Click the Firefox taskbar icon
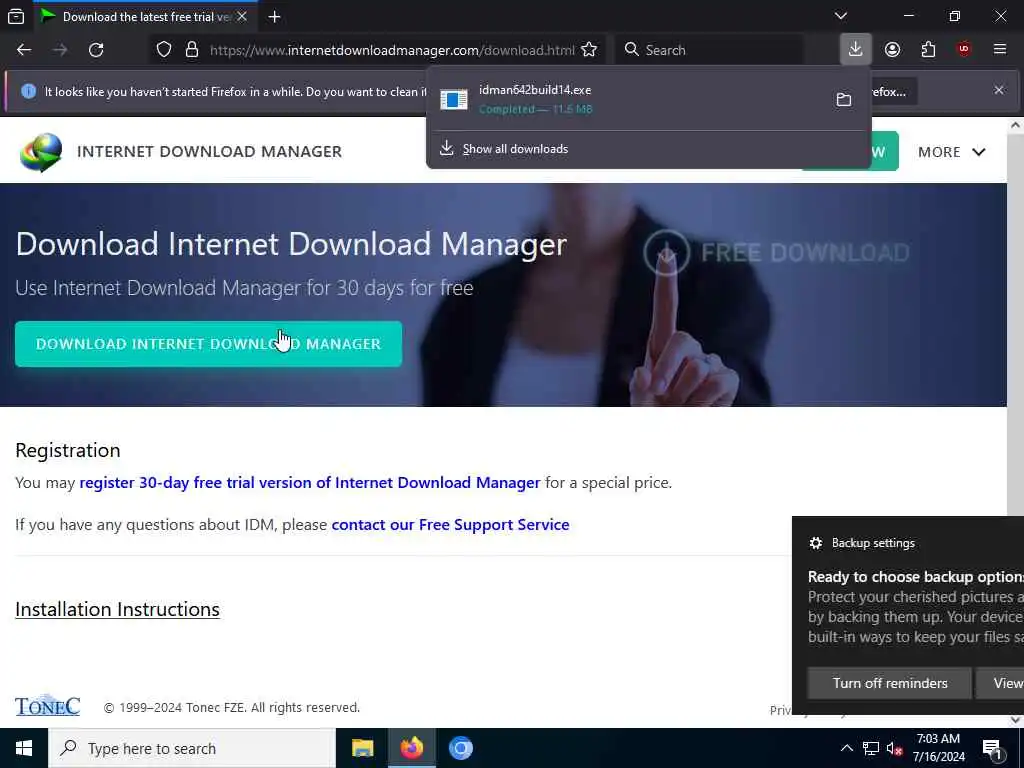 [411, 748]
